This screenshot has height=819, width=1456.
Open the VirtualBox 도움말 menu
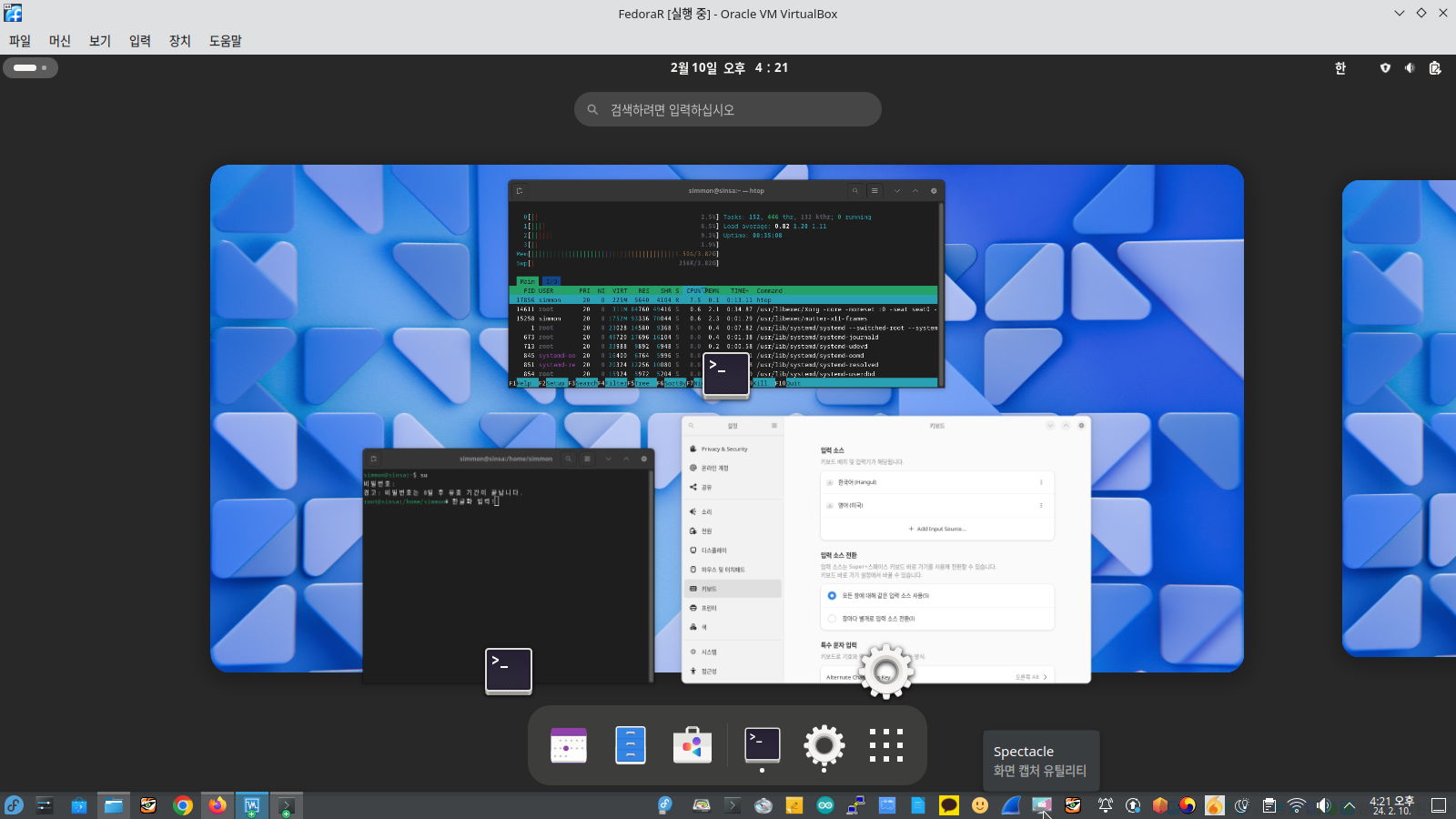click(226, 41)
